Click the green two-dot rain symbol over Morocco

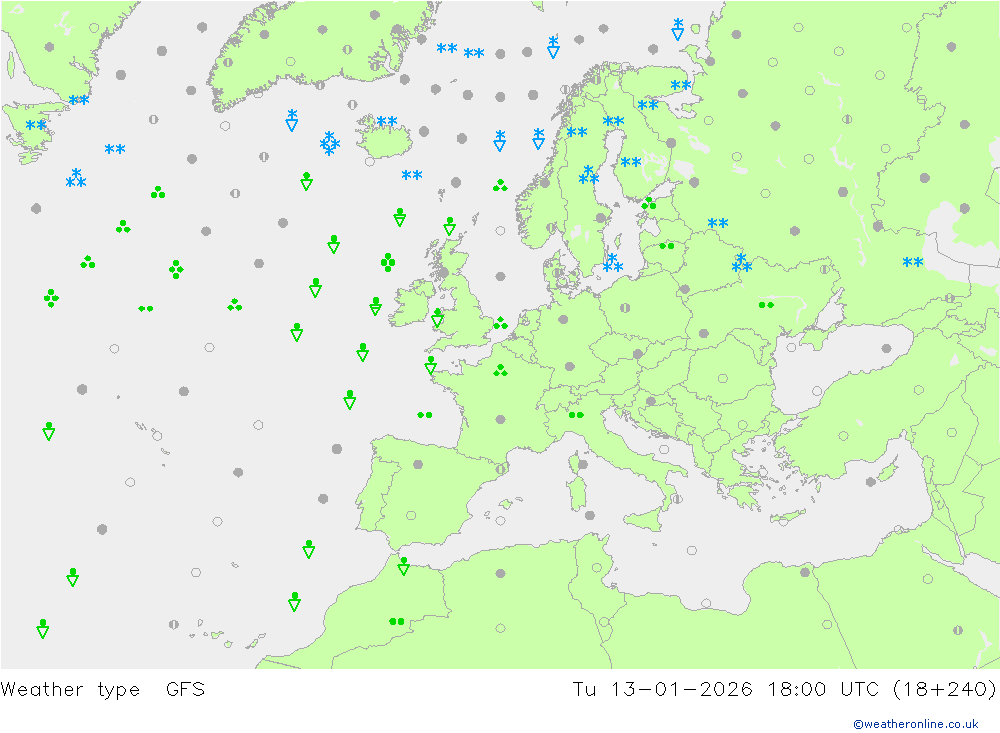coord(397,621)
